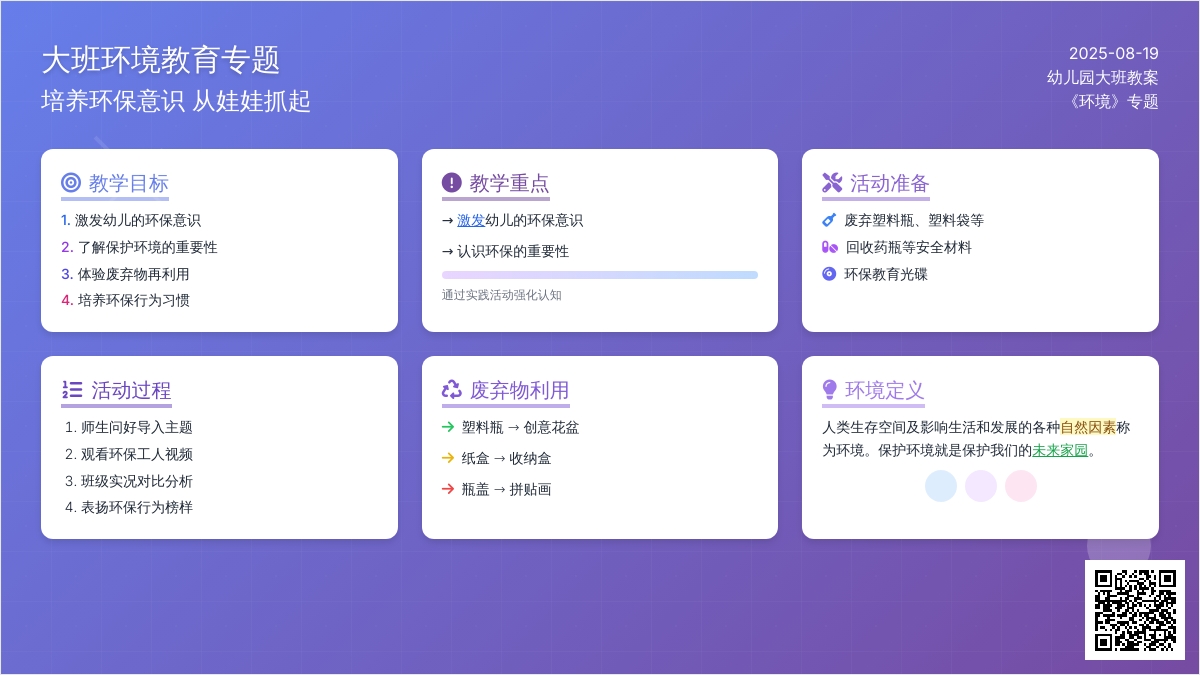Click the disc icon next to 环保教育光碟
The width and height of the screenshot is (1200, 675).
829,274
